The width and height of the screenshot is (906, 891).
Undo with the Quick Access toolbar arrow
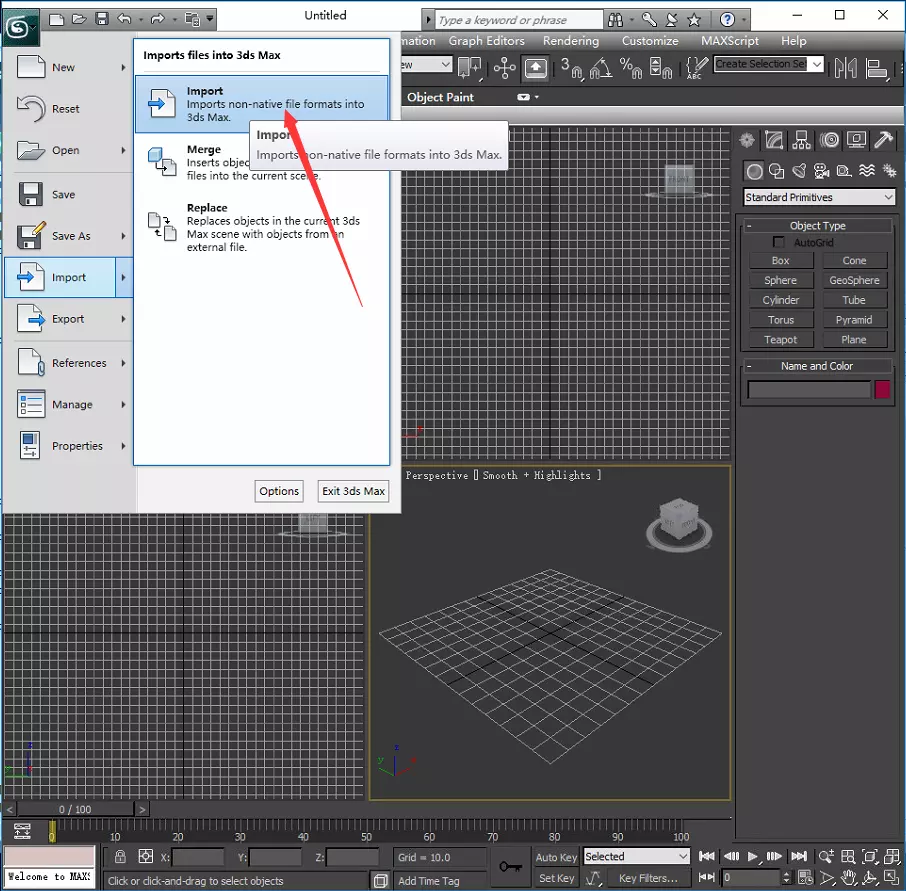click(x=124, y=19)
